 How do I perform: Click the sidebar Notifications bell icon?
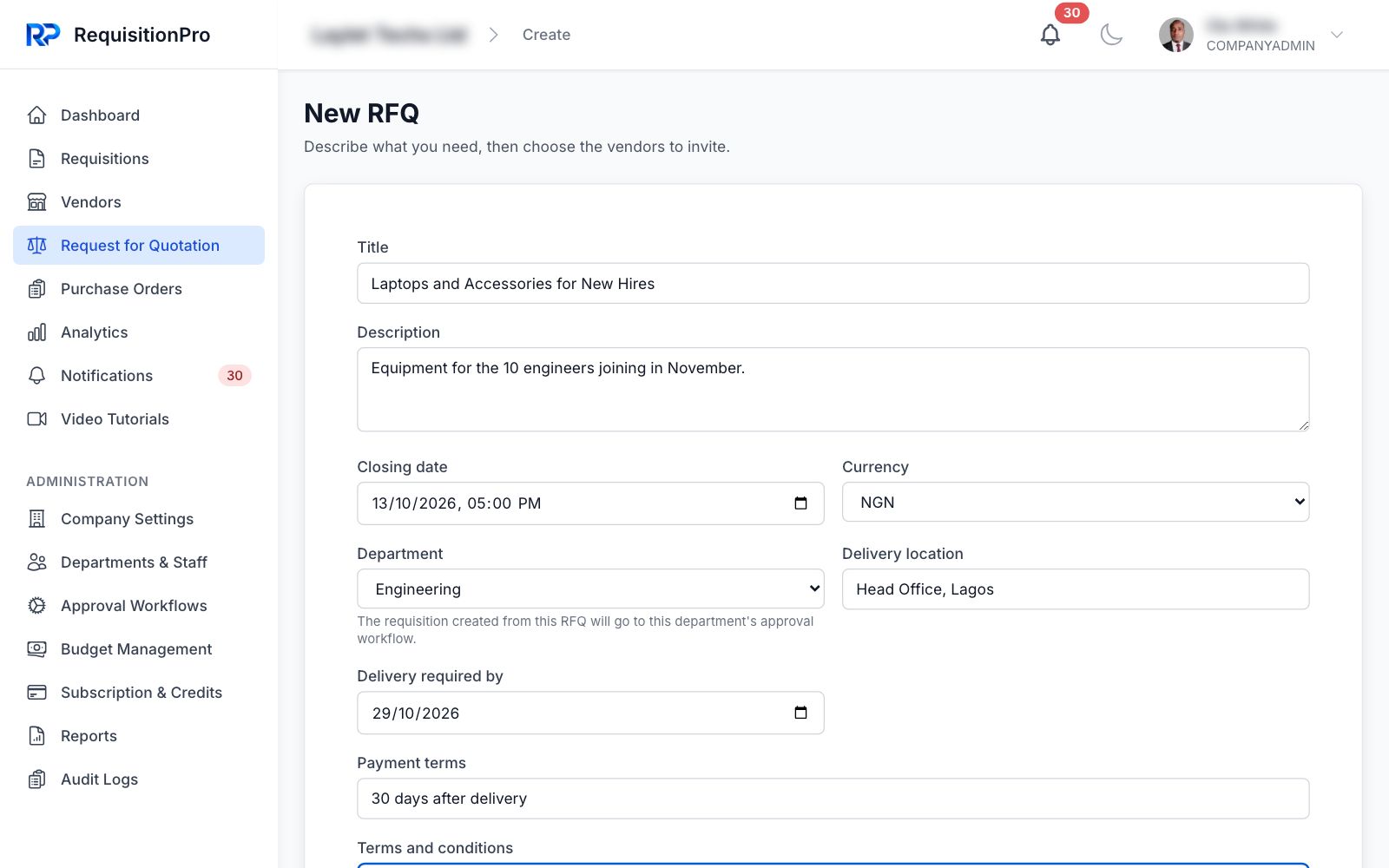click(36, 376)
